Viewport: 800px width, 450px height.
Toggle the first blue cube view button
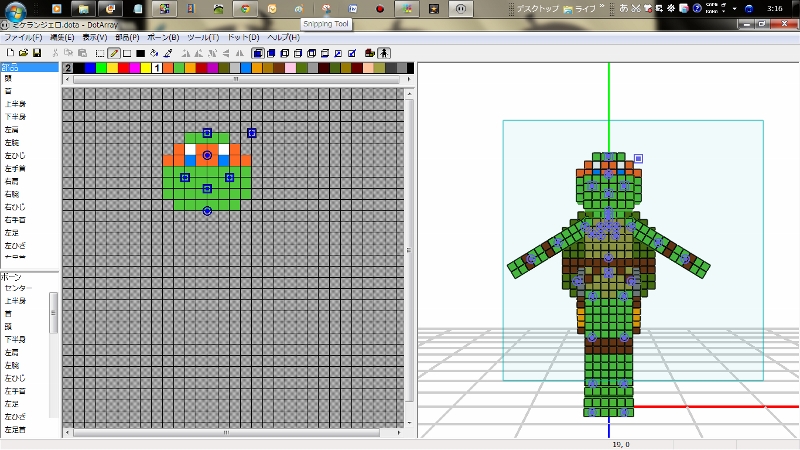pos(258,53)
